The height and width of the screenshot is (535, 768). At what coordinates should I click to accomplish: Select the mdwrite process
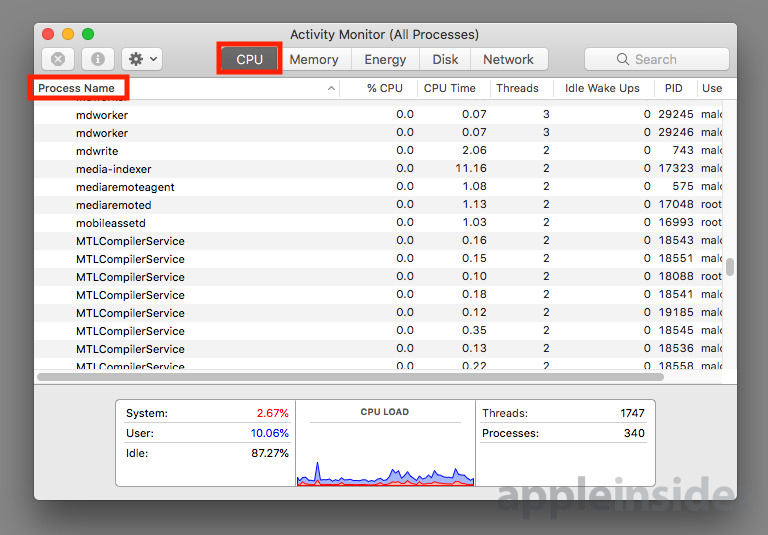tap(378, 151)
